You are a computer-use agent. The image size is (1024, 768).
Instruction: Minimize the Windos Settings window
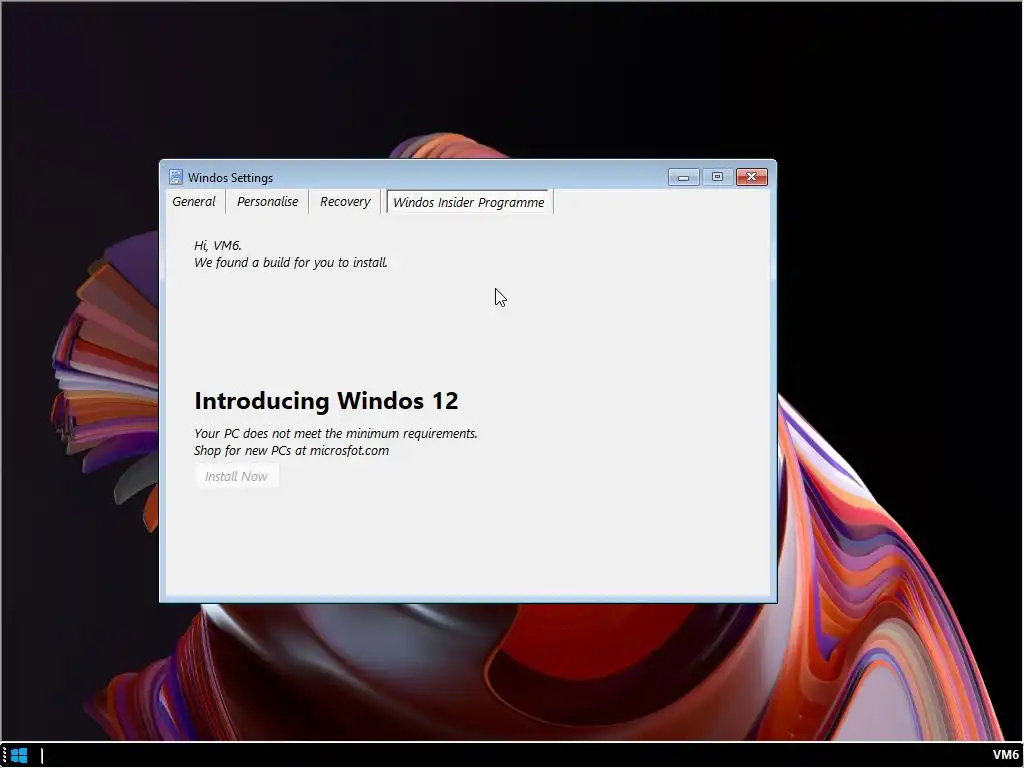point(683,177)
